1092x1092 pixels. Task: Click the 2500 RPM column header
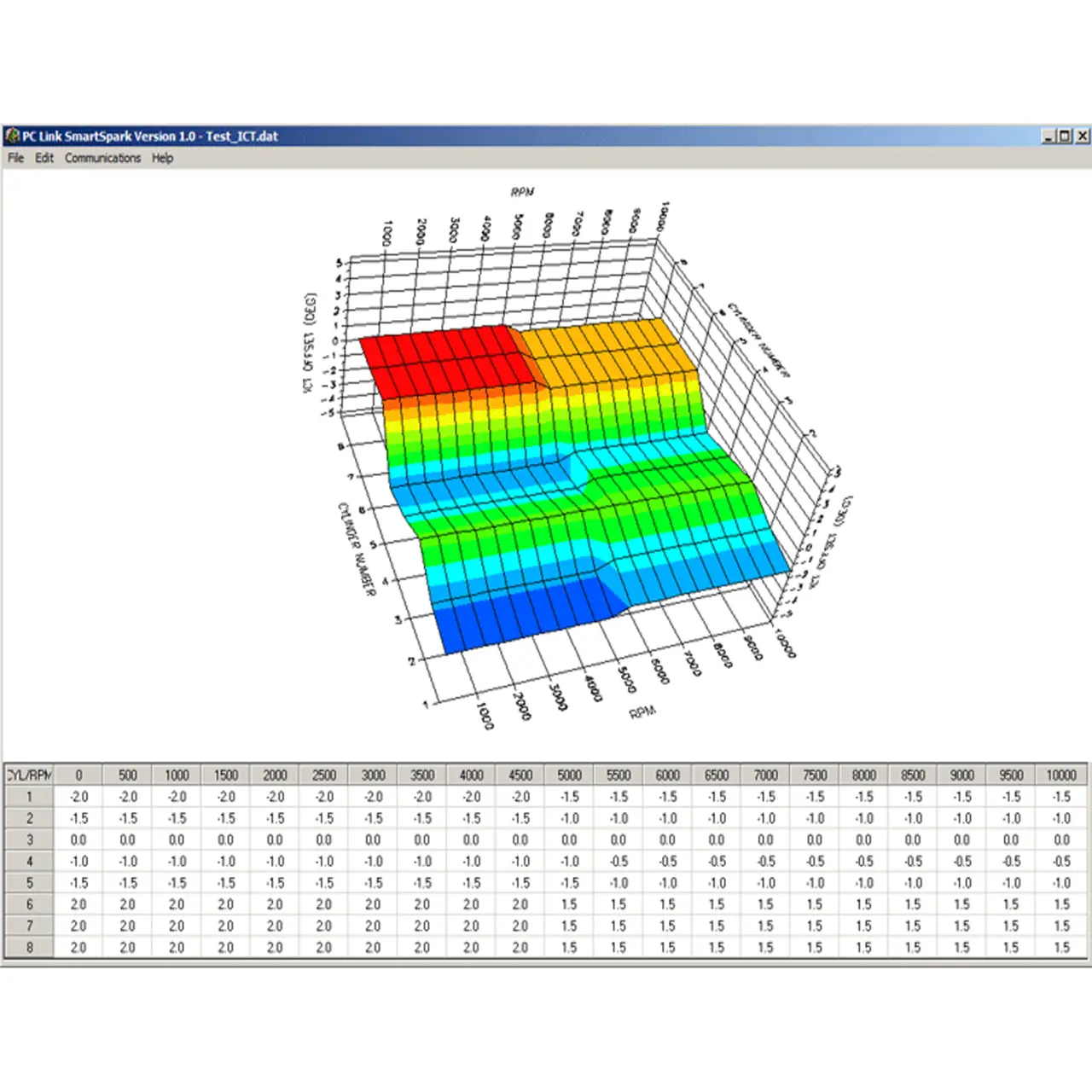point(324,775)
